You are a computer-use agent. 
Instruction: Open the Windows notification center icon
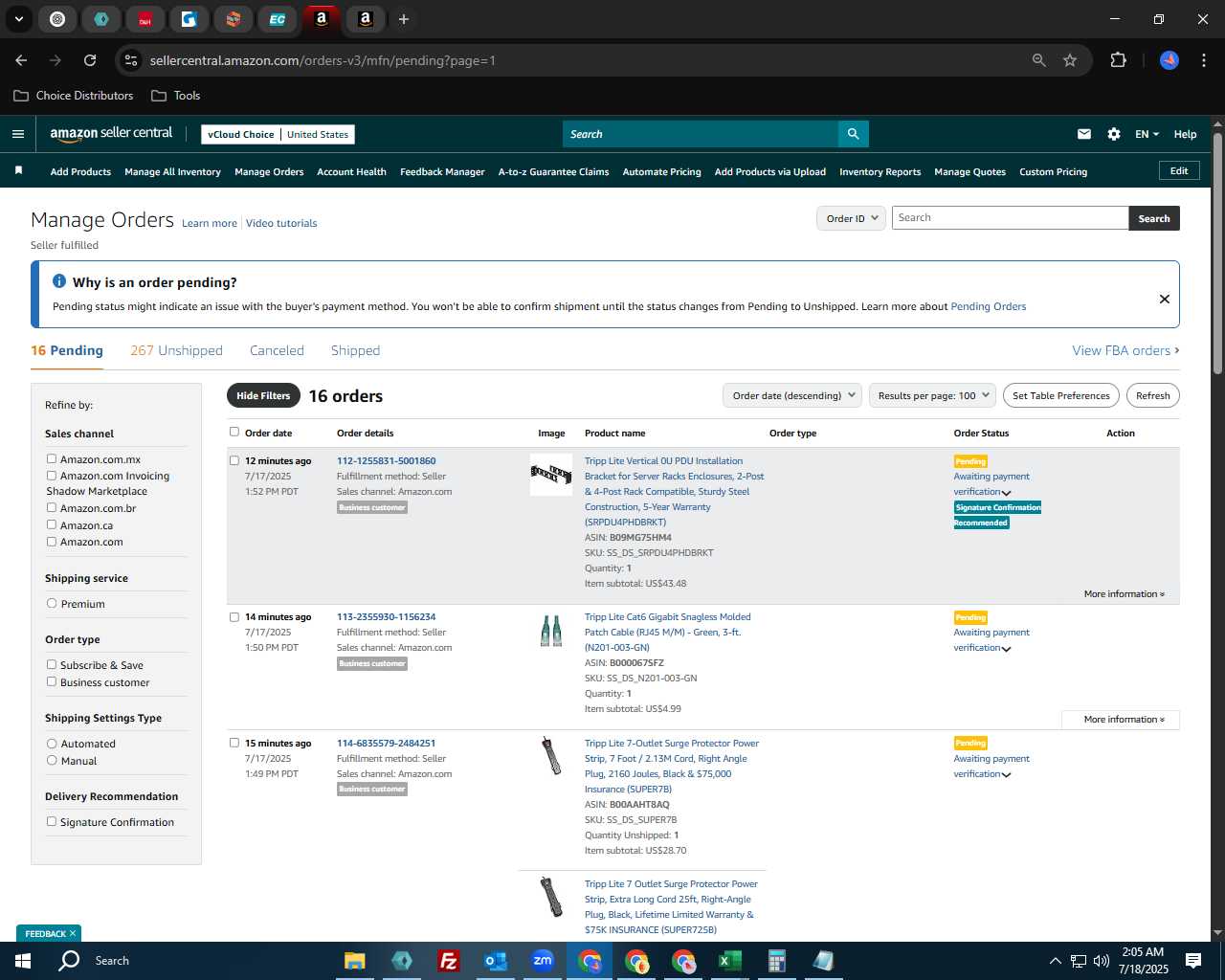coord(1193,961)
